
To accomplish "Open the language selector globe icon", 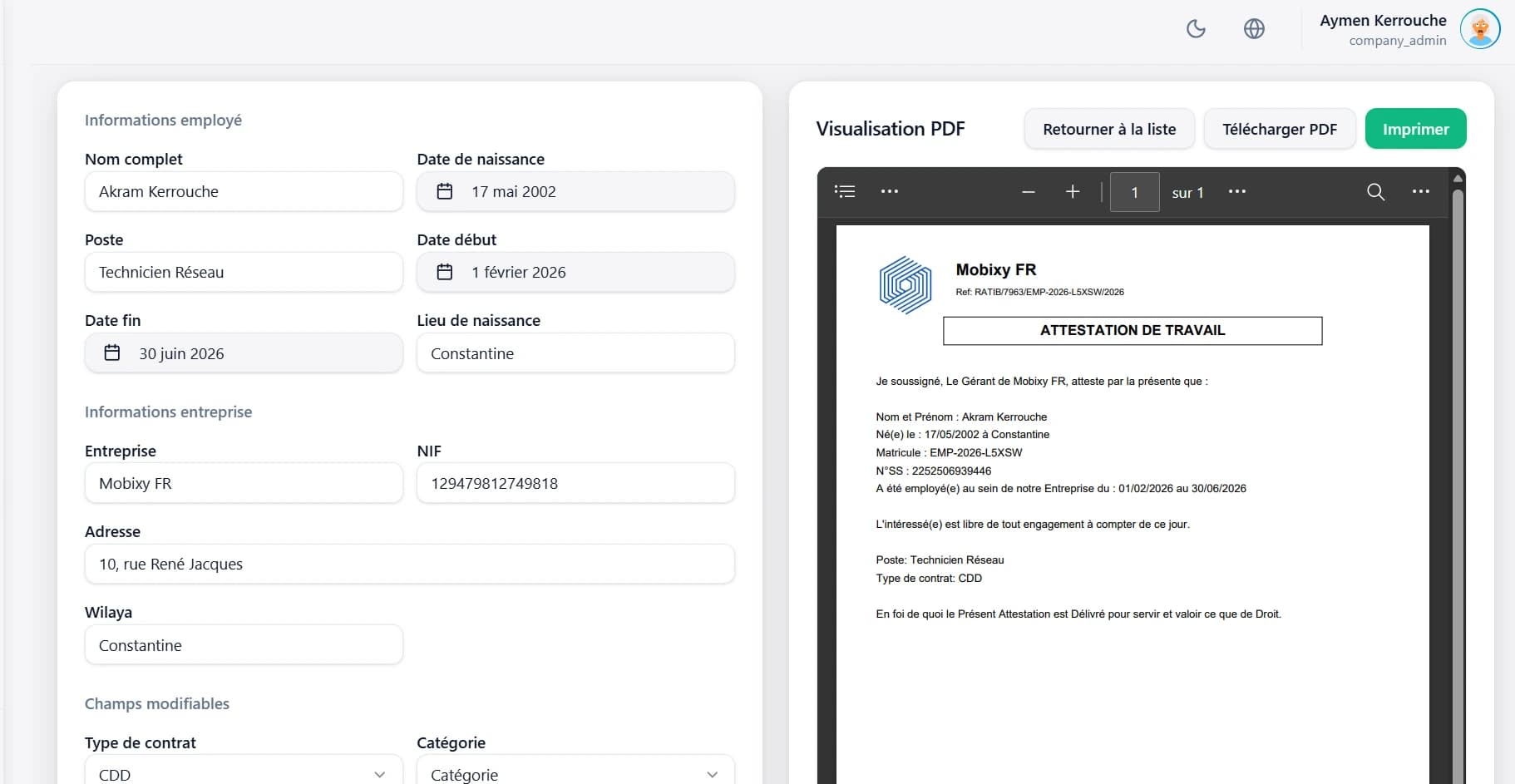I will click(x=1254, y=27).
